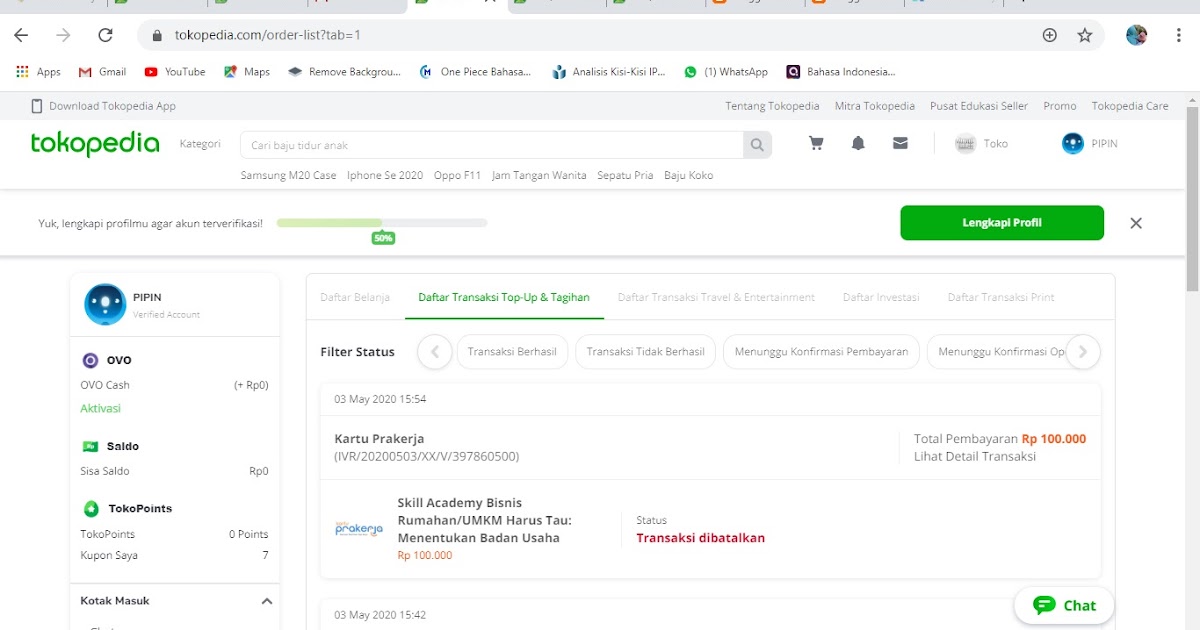
Task: Open notifications bell icon
Action: [858, 144]
